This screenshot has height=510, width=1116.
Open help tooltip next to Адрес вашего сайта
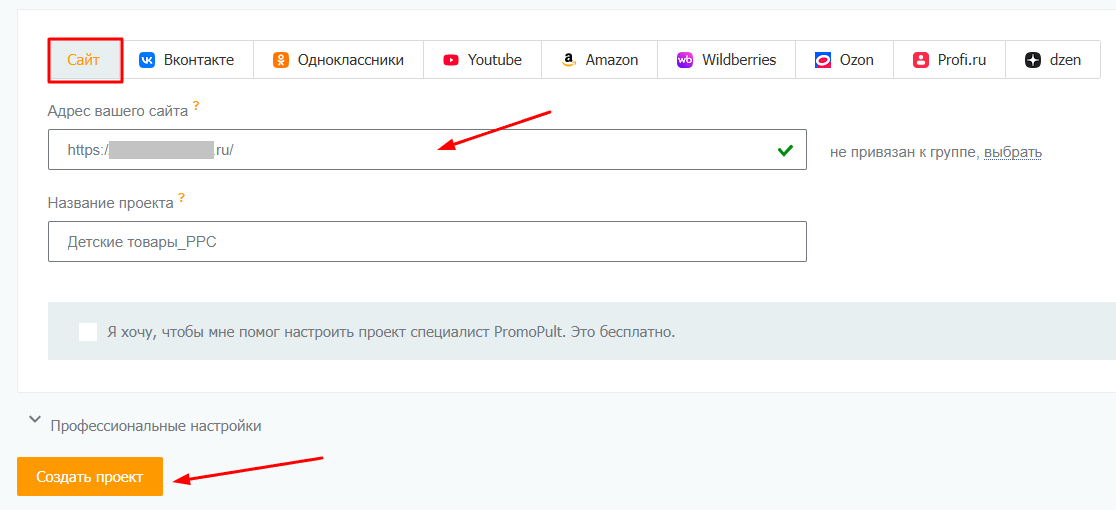click(x=196, y=107)
